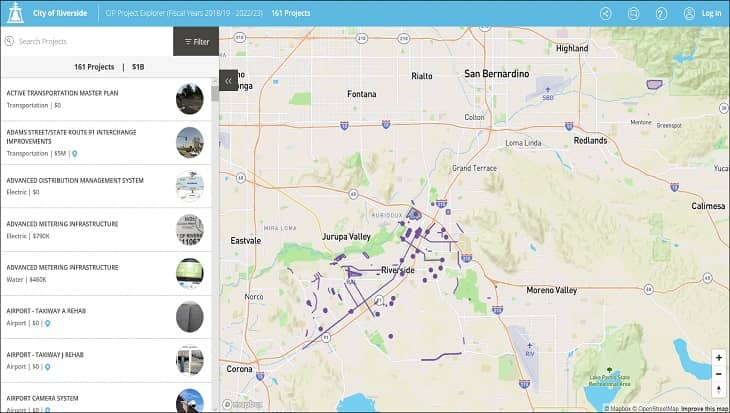The image size is (730, 413).
Task: Collapse the project list side panel
Action: pos(228,81)
